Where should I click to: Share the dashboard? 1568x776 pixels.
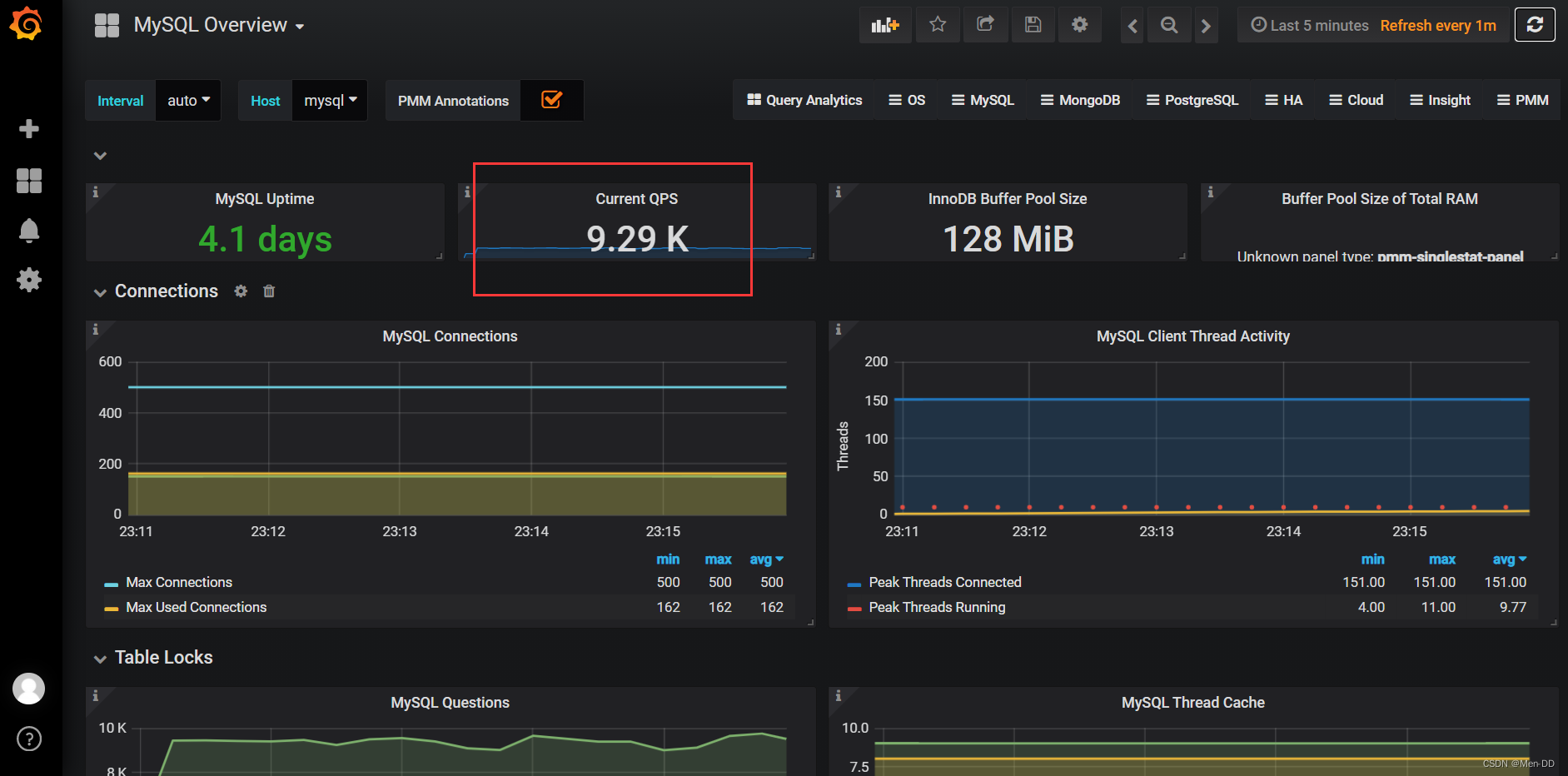click(985, 25)
